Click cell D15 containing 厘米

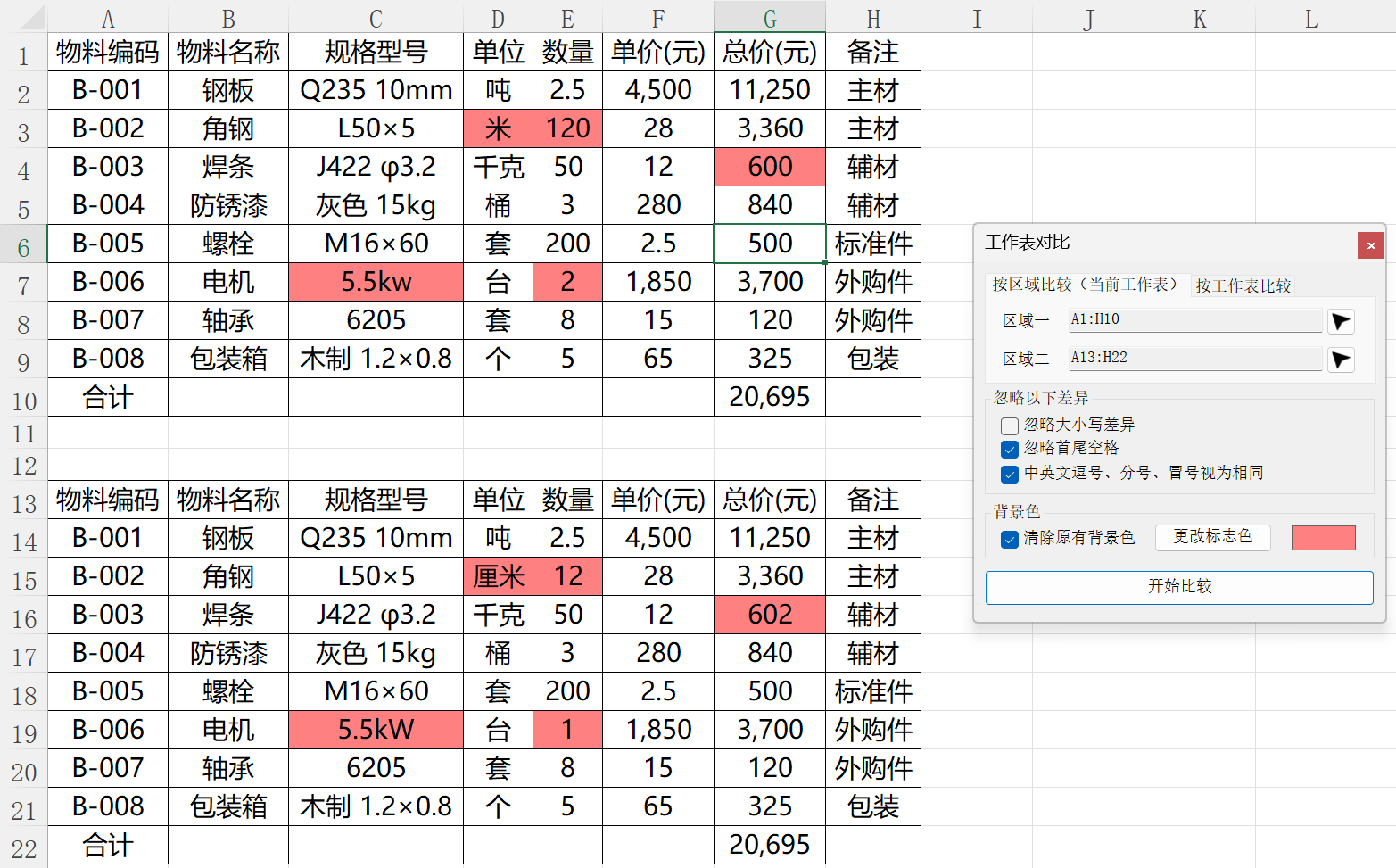pyautogui.click(x=498, y=576)
